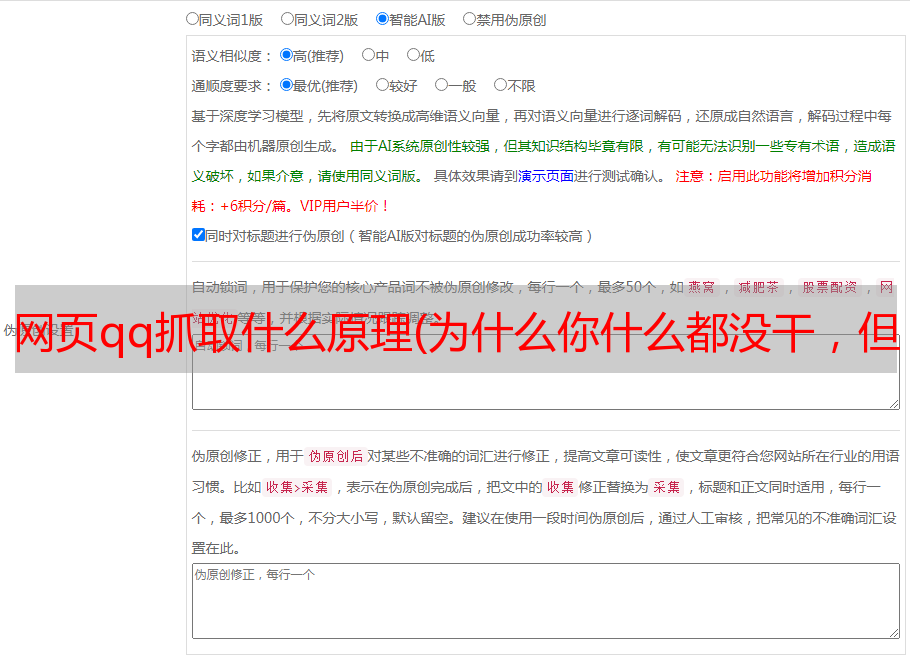Grab the resize handle of 自动锁词 textarea
Image resolution: width=911 pixels, height=658 pixels.
[894, 404]
